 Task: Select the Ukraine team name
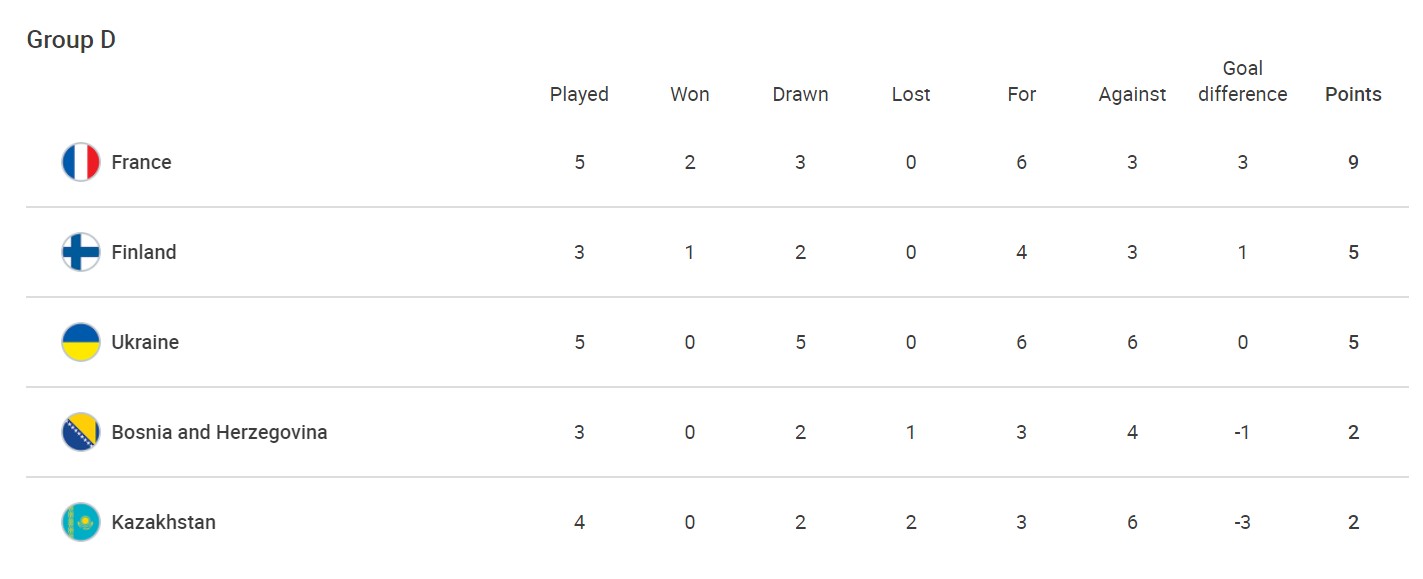[x=145, y=342]
